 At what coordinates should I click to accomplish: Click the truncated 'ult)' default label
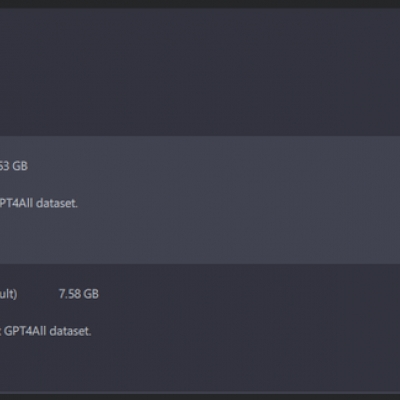tap(9, 294)
